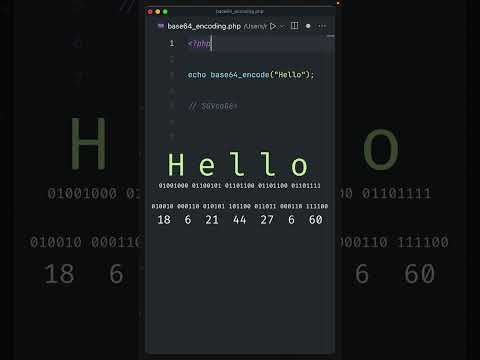Click the decimal value 44
This screenshot has height=360, width=480.
pyautogui.click(x=239, y=220)
